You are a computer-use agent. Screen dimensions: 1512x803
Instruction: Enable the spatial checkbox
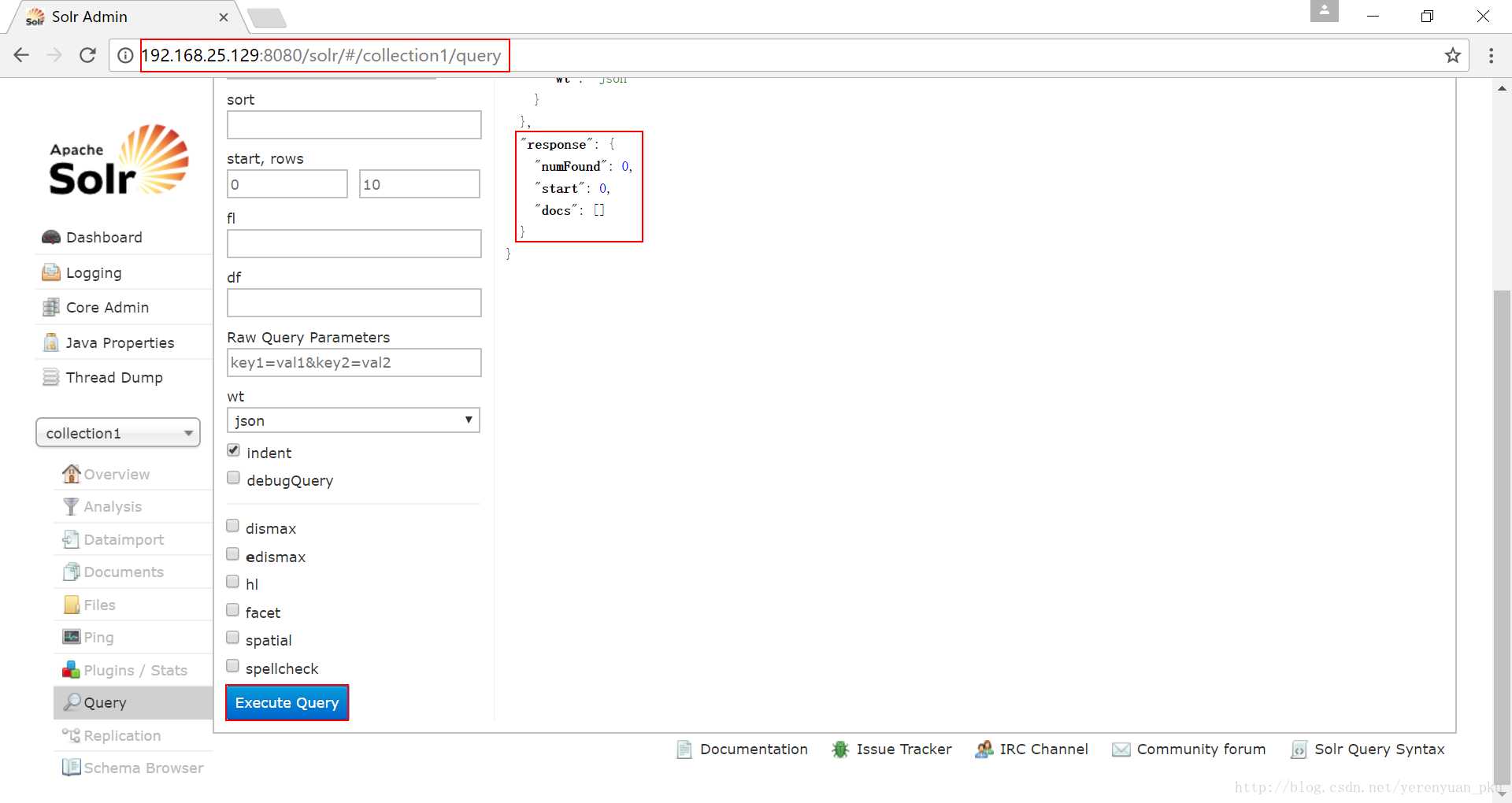point(232,638)
